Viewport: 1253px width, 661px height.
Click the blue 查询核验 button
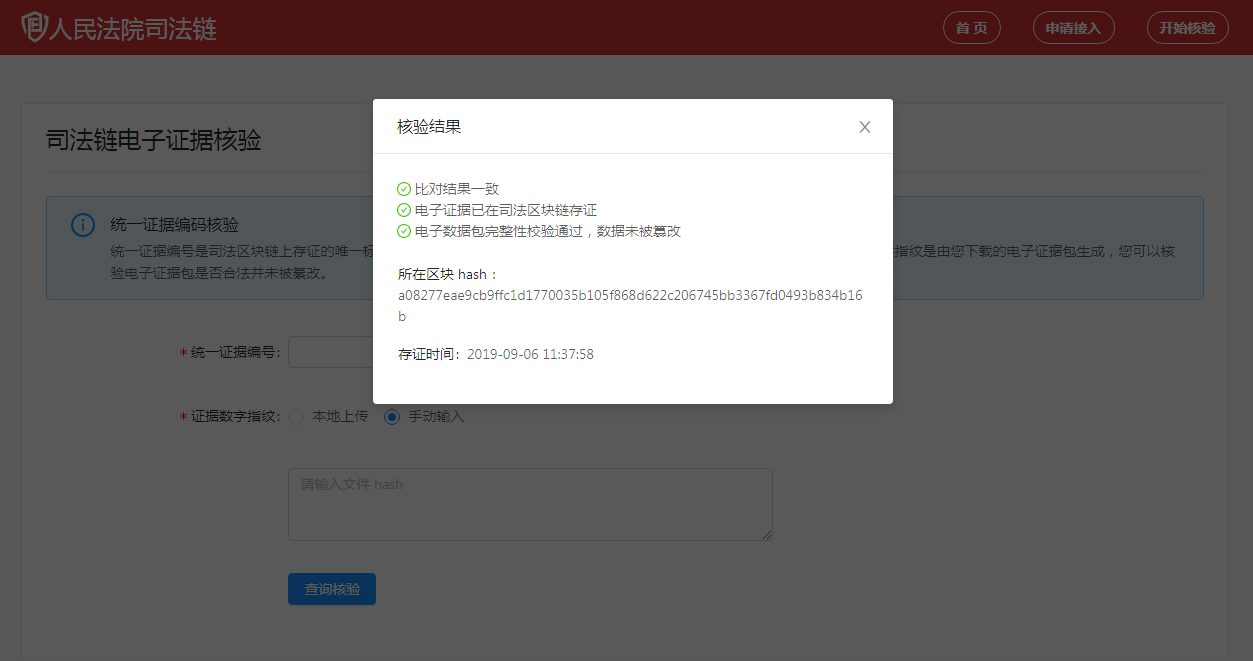click(x=331, y=589)
